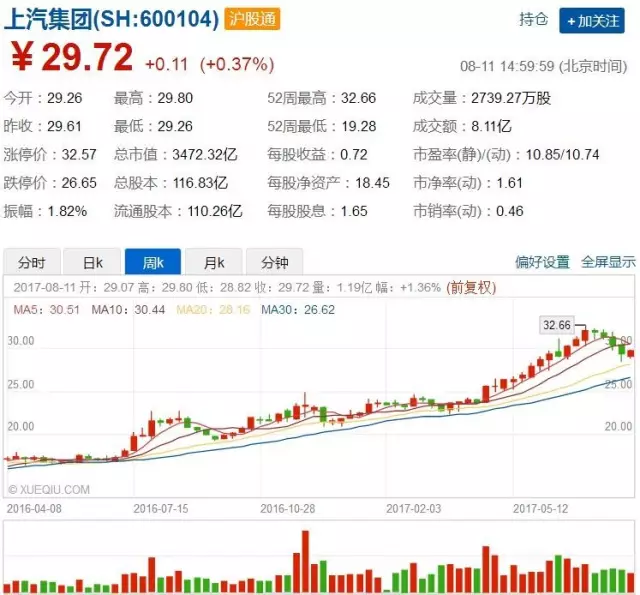This screenshot has height=595, width=640.
Task: Click the 2017-02-03 date axis label
Action: pyautogui.click(x=413, y=509)
